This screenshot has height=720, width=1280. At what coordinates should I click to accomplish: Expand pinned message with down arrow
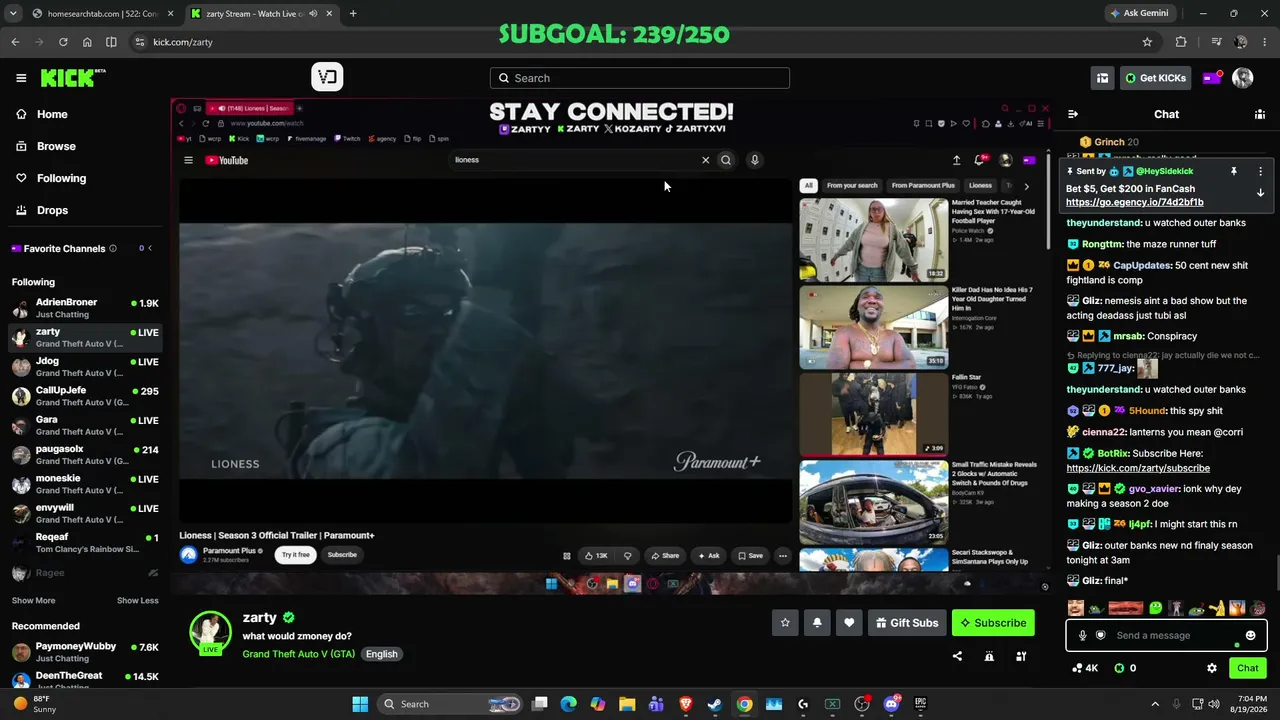[1260, 193]
